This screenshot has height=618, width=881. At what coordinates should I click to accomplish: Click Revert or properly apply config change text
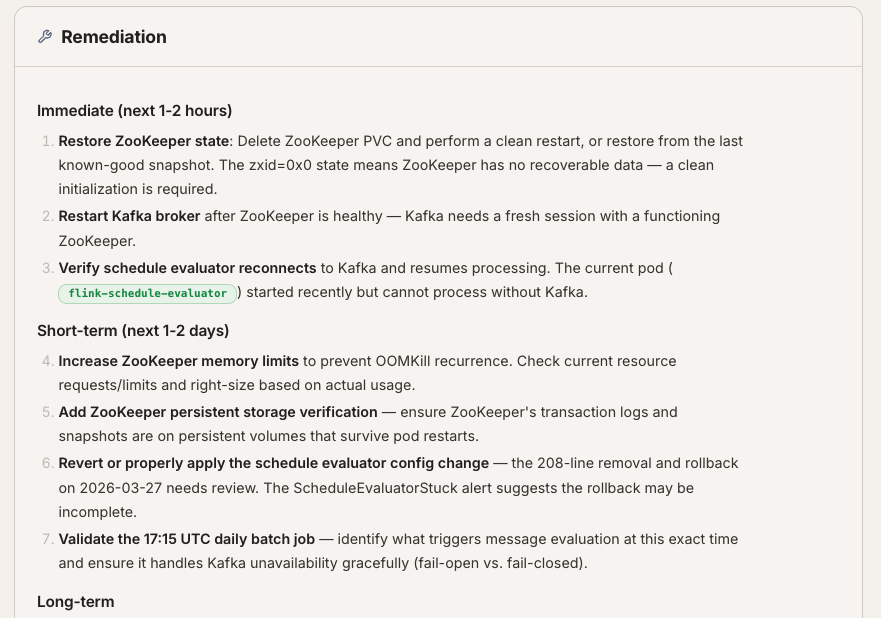pos(274,463)
